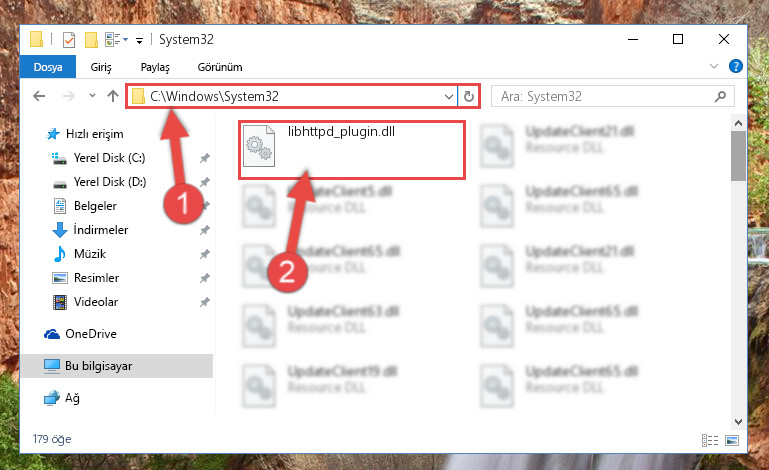Click the Up one level arrow
The width and height of the screenshot is (769, 470).
113,96
